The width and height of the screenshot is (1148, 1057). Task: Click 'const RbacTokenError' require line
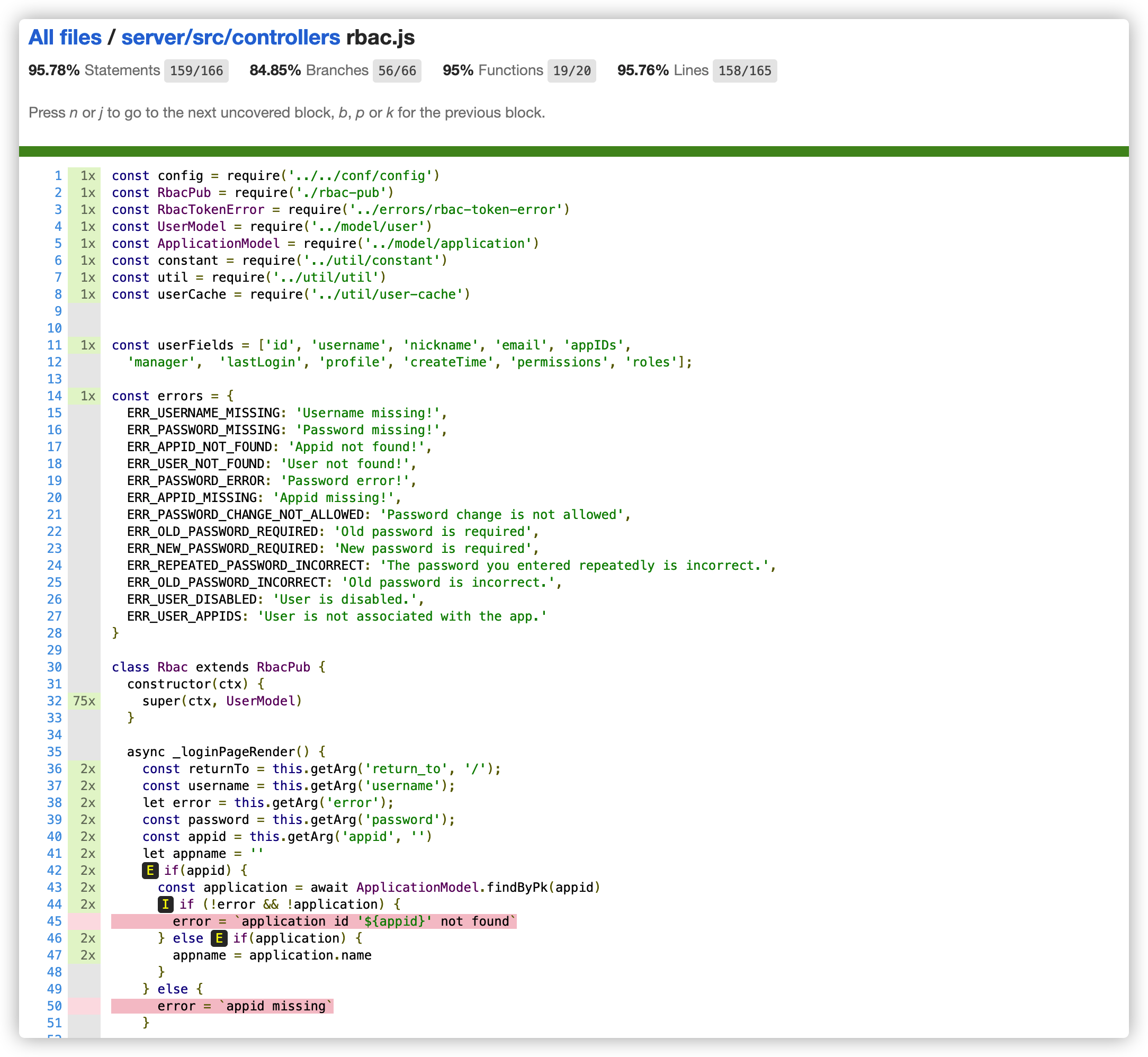[x=340, y=209]
